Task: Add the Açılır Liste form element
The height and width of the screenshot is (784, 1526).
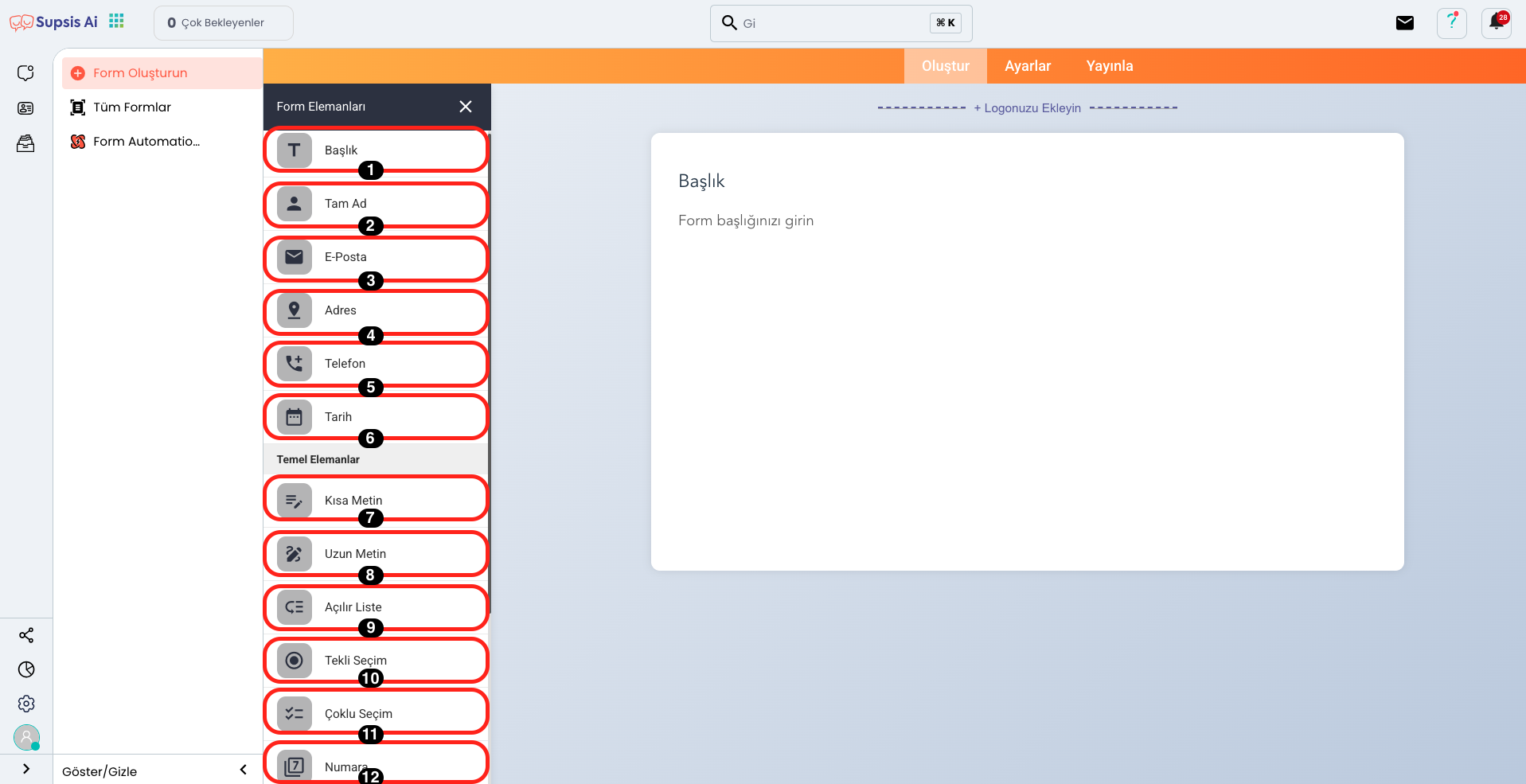Action: (x=376, y=607)
